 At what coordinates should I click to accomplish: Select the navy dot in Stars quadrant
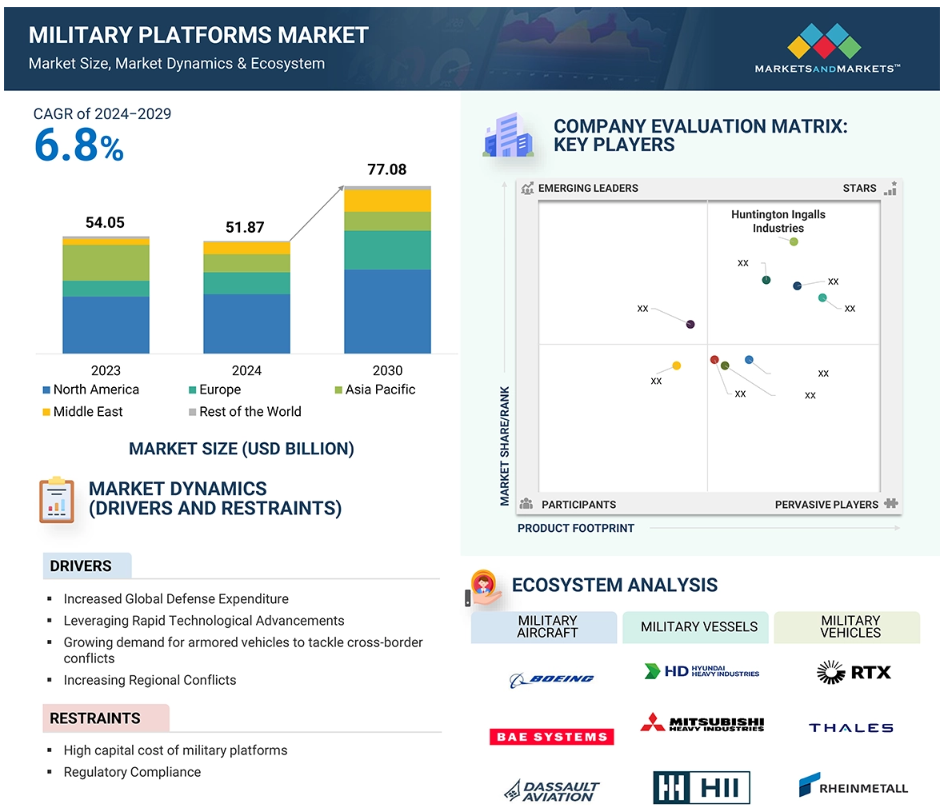click(797, 286)
